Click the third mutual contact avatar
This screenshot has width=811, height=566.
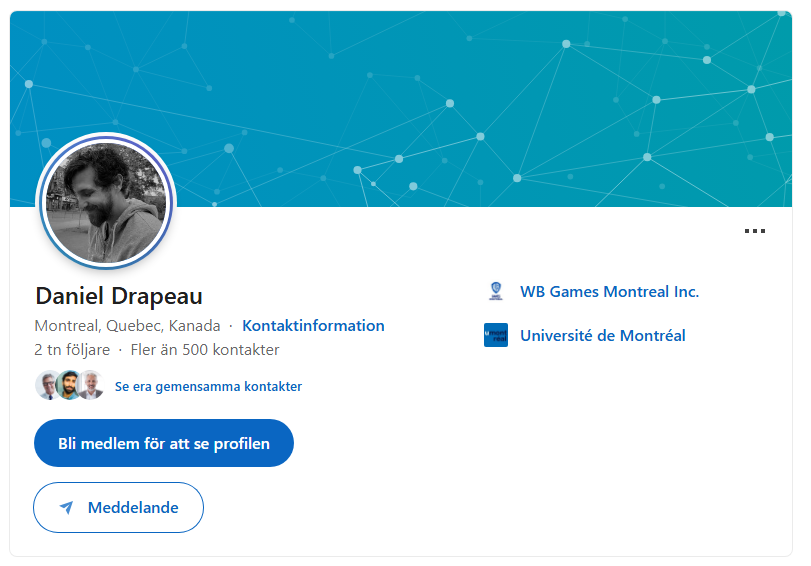pos(91,386)
